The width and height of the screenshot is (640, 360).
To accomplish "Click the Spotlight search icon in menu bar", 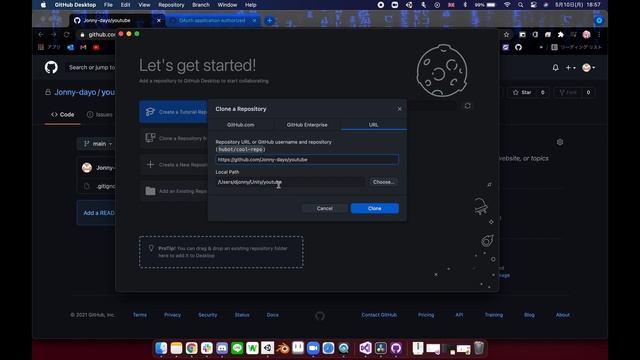I will pyautogui.click(x=520, y=5).
